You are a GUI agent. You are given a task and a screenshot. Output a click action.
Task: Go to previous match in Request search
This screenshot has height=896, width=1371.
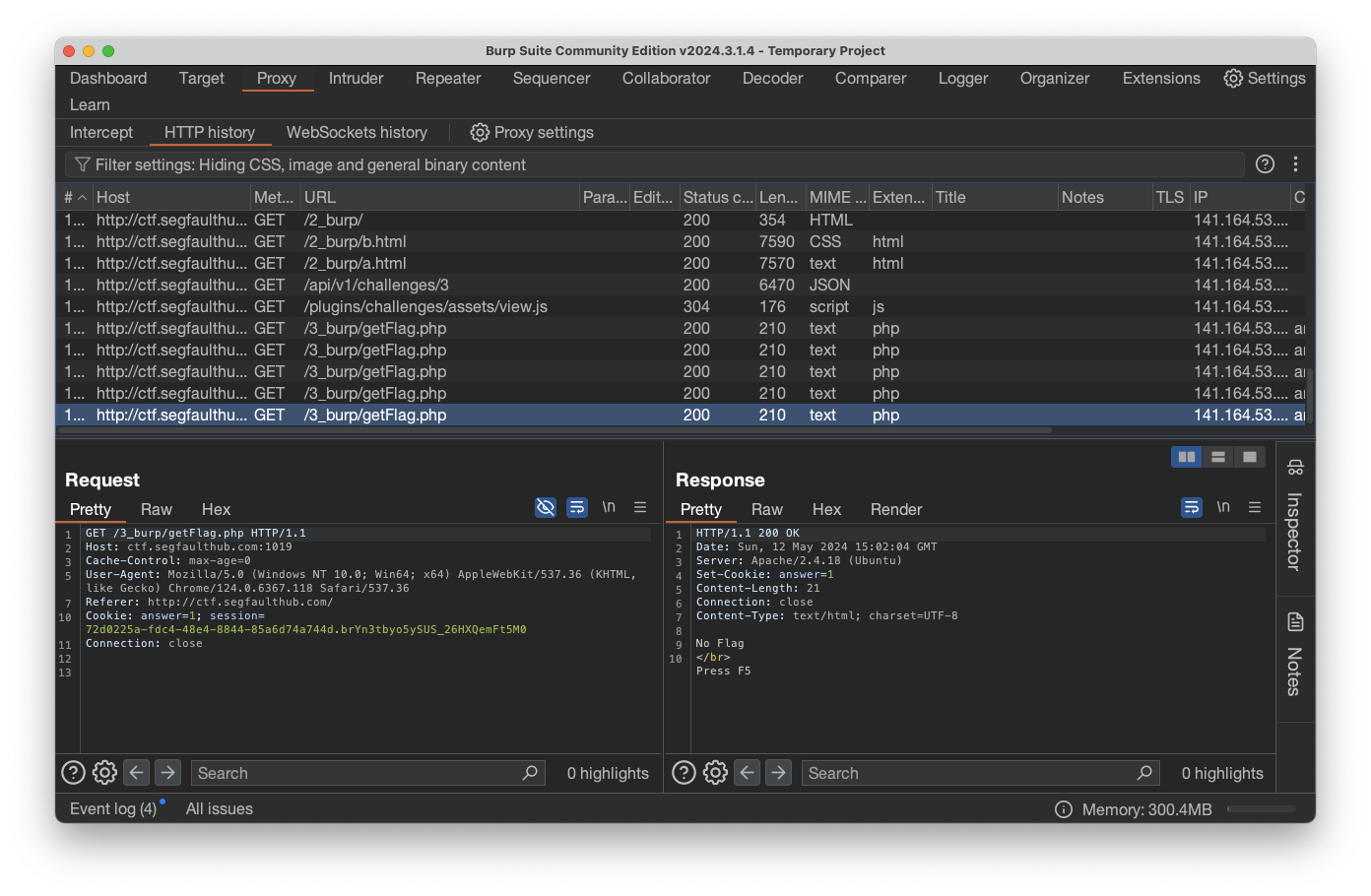tap(137, 773)
